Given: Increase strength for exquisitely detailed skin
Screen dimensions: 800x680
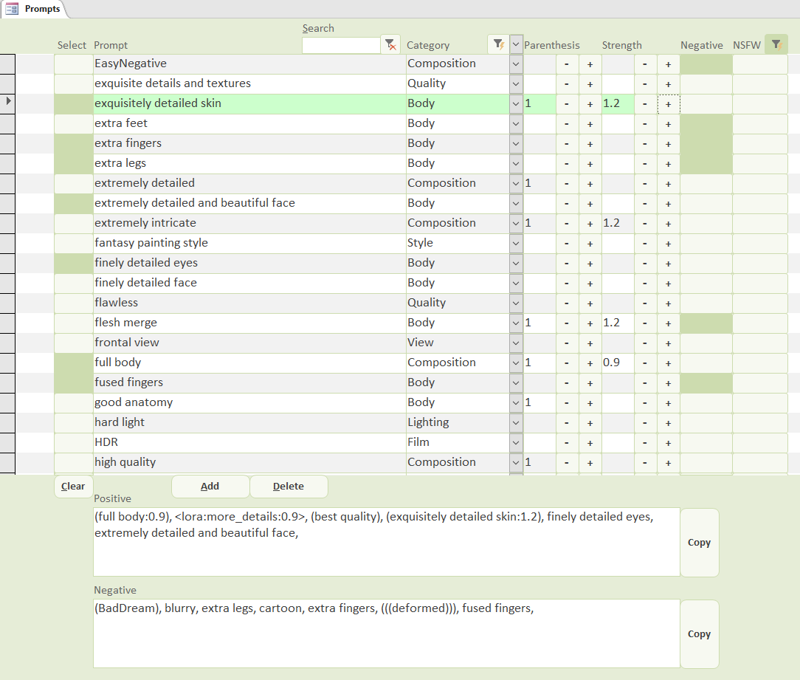Looking at the screenshot, I should [668, 104].
